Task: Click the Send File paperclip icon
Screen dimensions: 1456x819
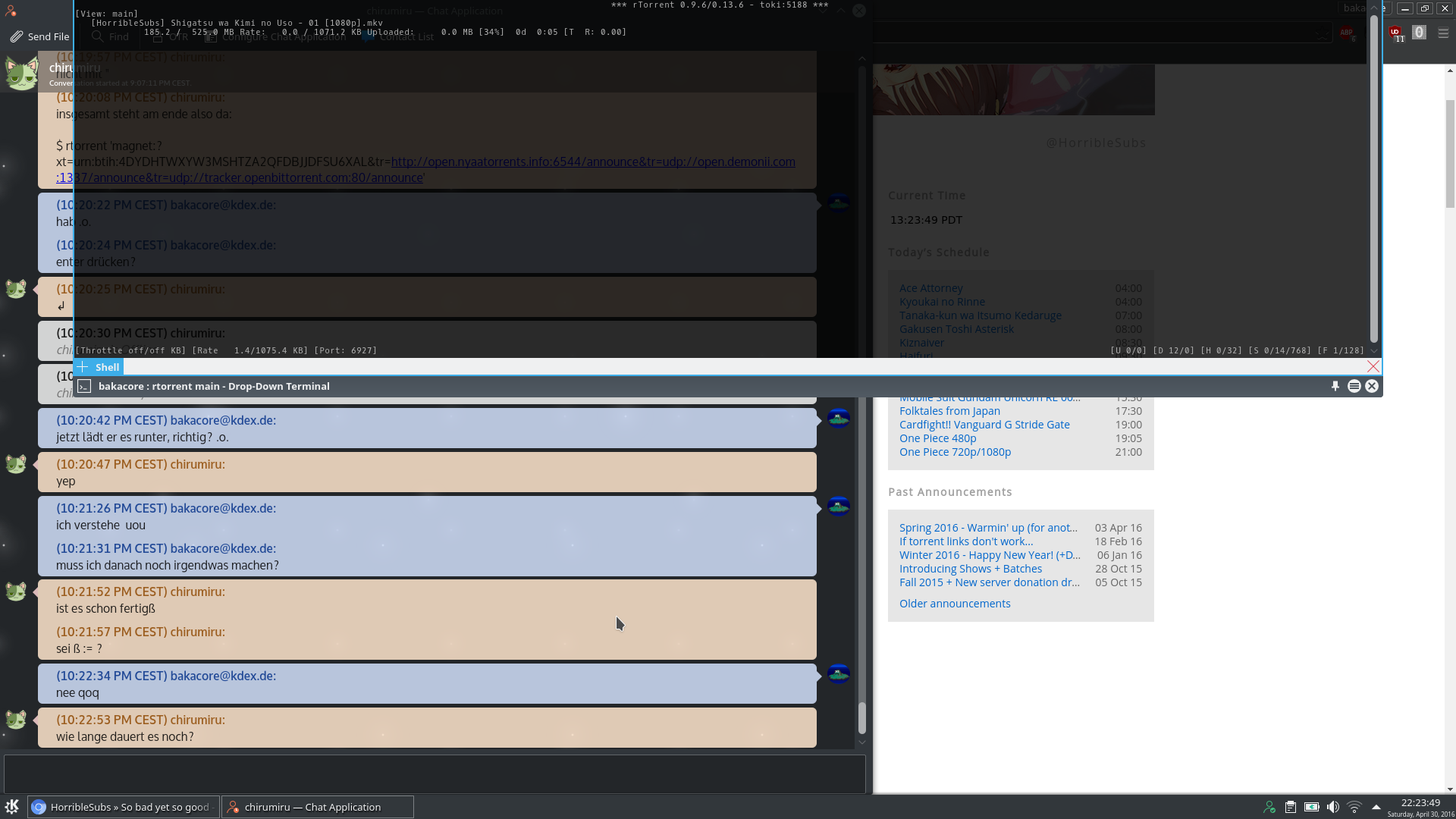Action: tap(16, 36)
